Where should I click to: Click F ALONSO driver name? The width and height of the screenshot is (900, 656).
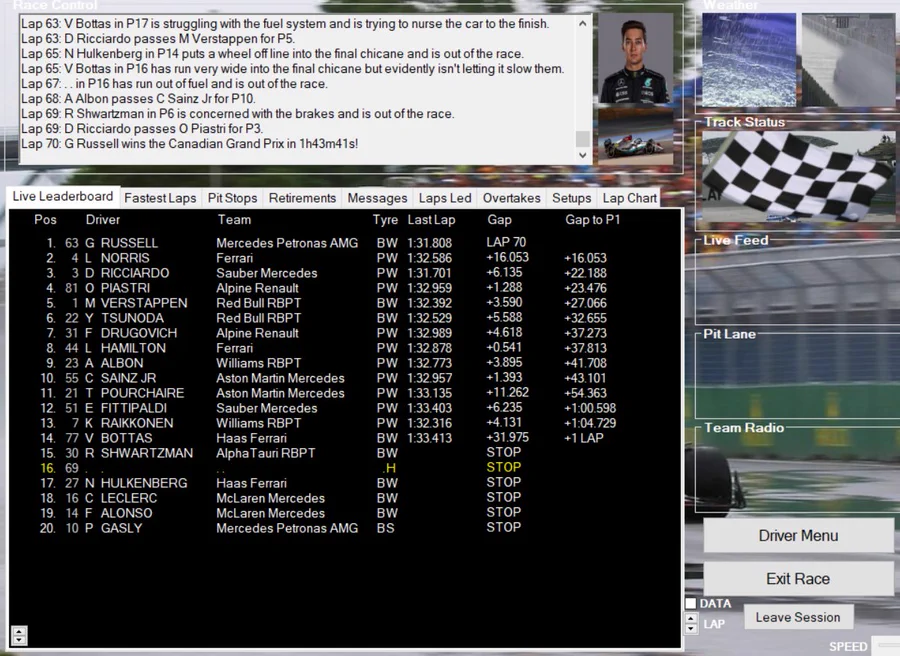(x=119, y=513)
